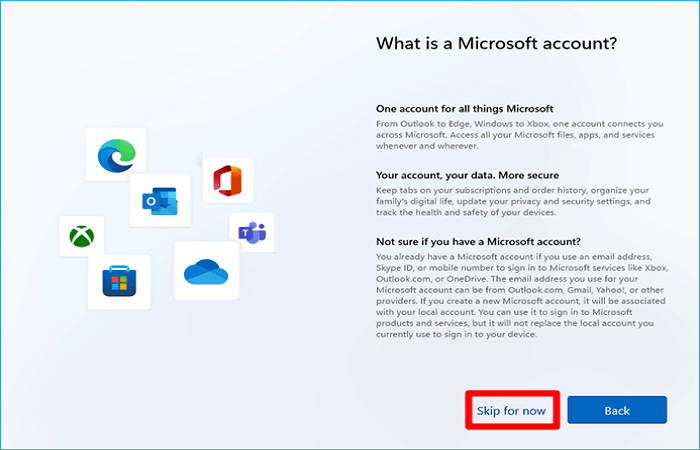Click the Microsoft Teams icon tile
The image size is (700, 450).
point(252,233)
